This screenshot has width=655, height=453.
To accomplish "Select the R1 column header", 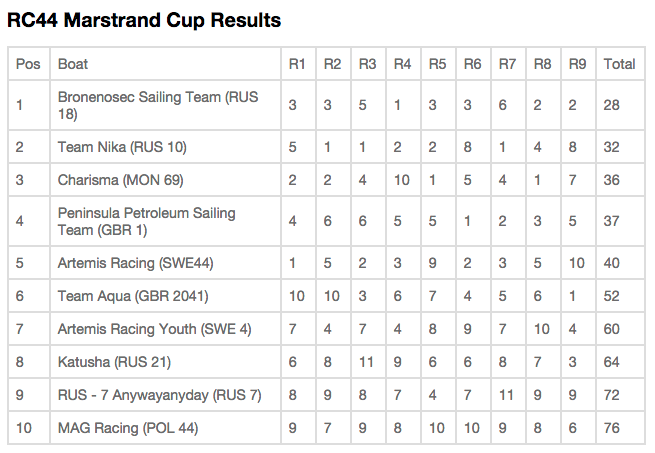I will (297, 64).
